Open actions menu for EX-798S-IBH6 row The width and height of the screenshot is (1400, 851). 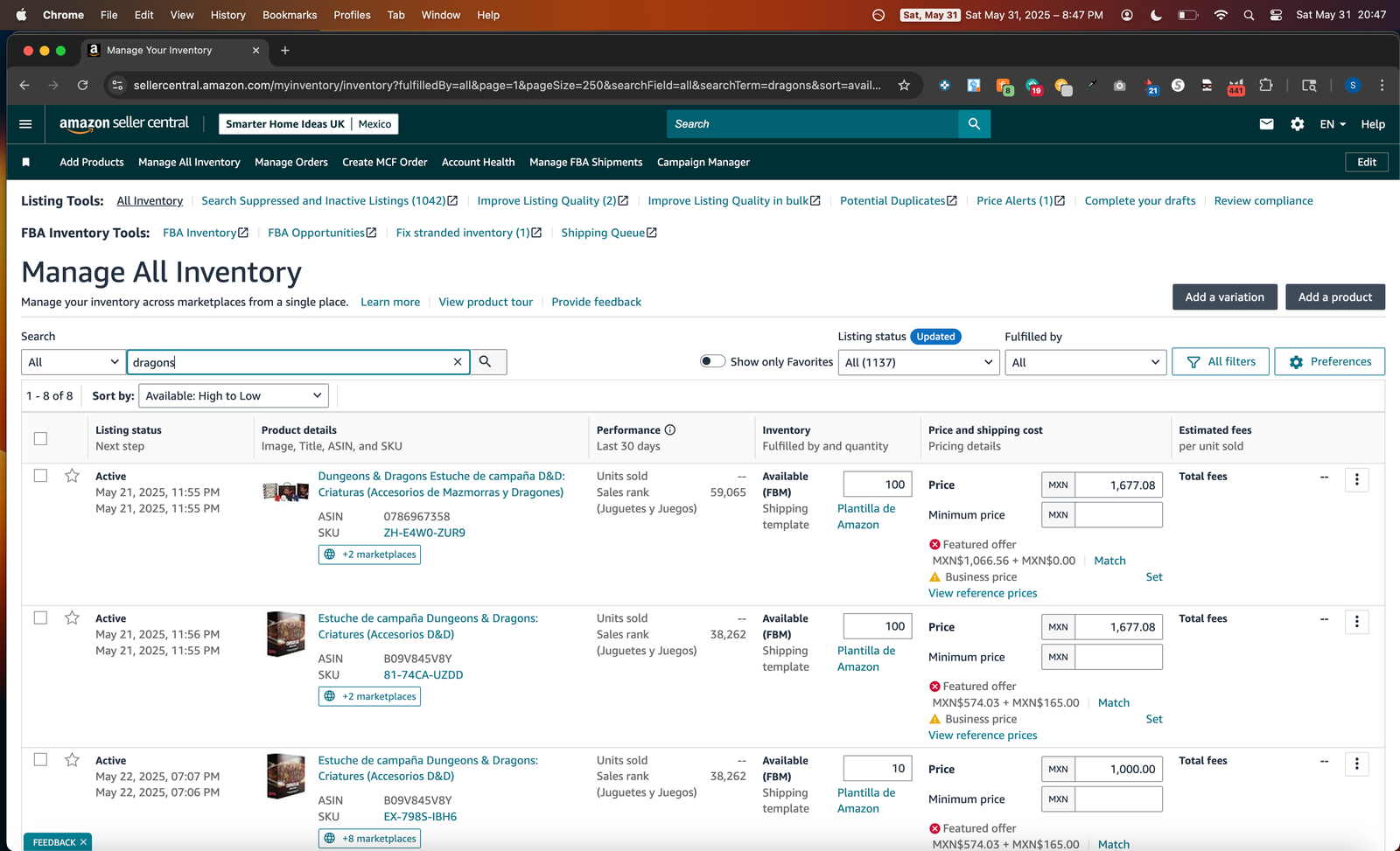1356,764
